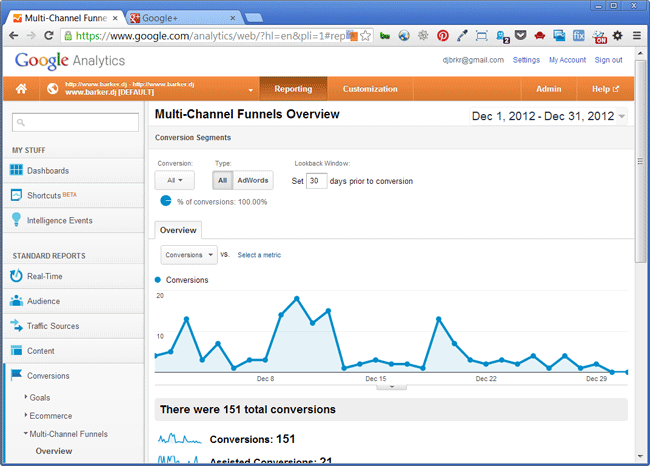This screenshot has height=466, width=650.
Task: Open the date range picker
Action: 548,116
